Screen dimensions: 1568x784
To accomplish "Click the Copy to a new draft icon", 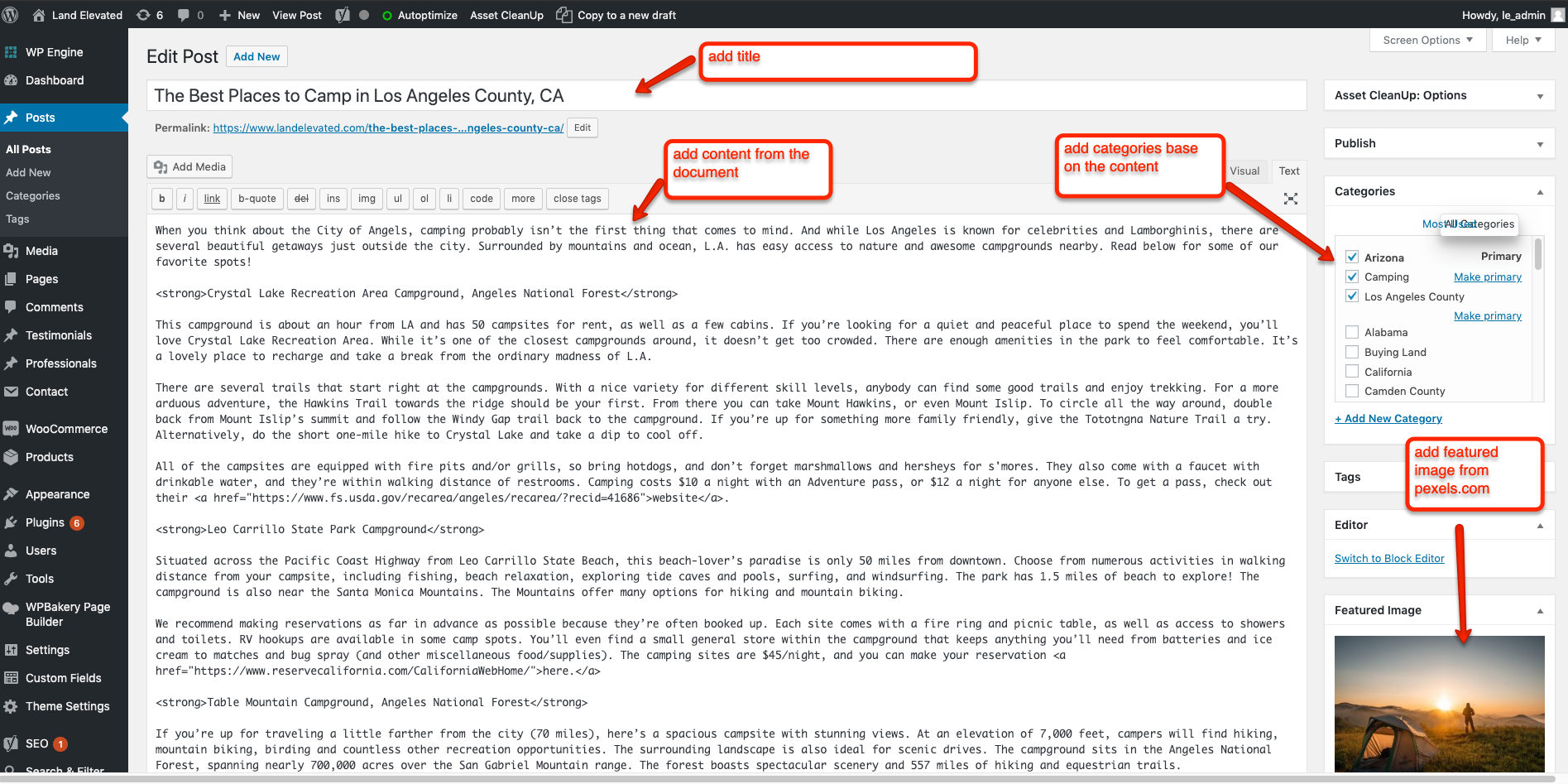I will click(x=565, y=14).
